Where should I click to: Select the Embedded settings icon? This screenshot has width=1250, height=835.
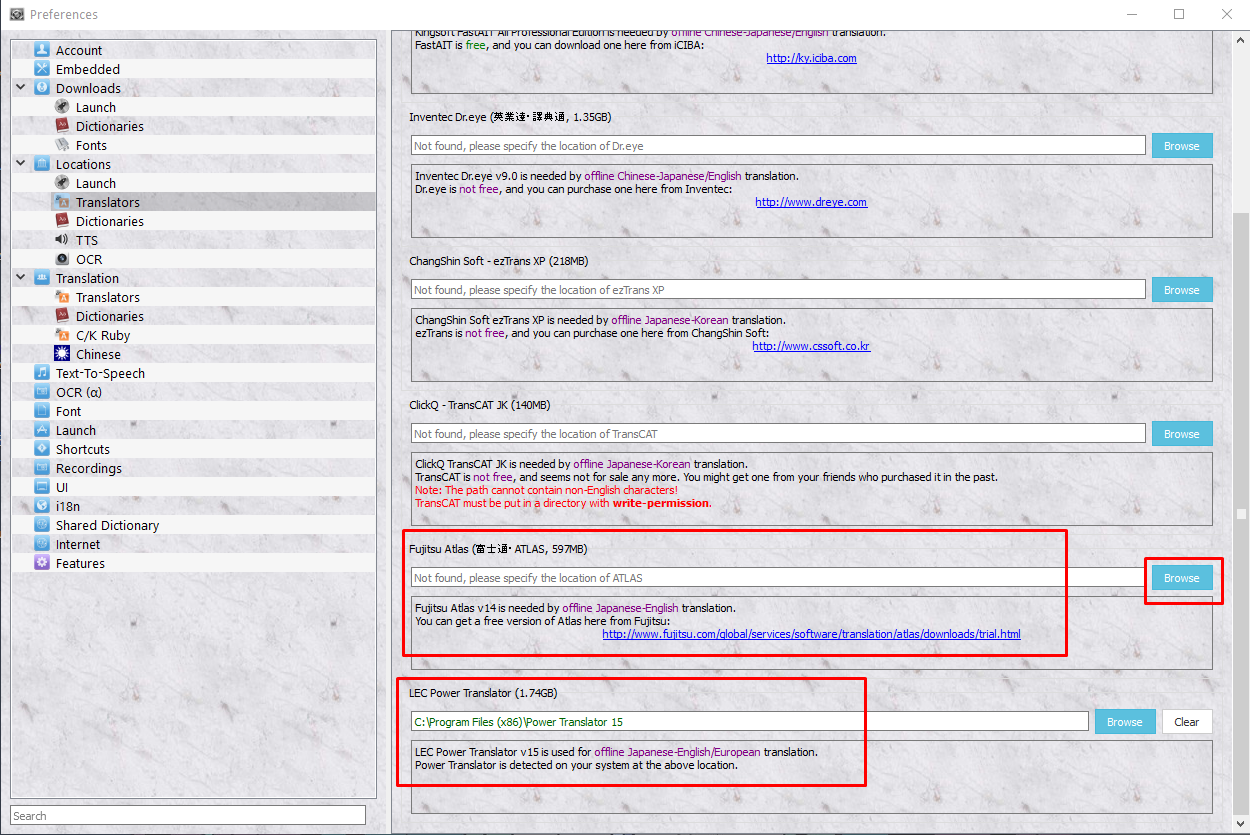click(42, 69)
